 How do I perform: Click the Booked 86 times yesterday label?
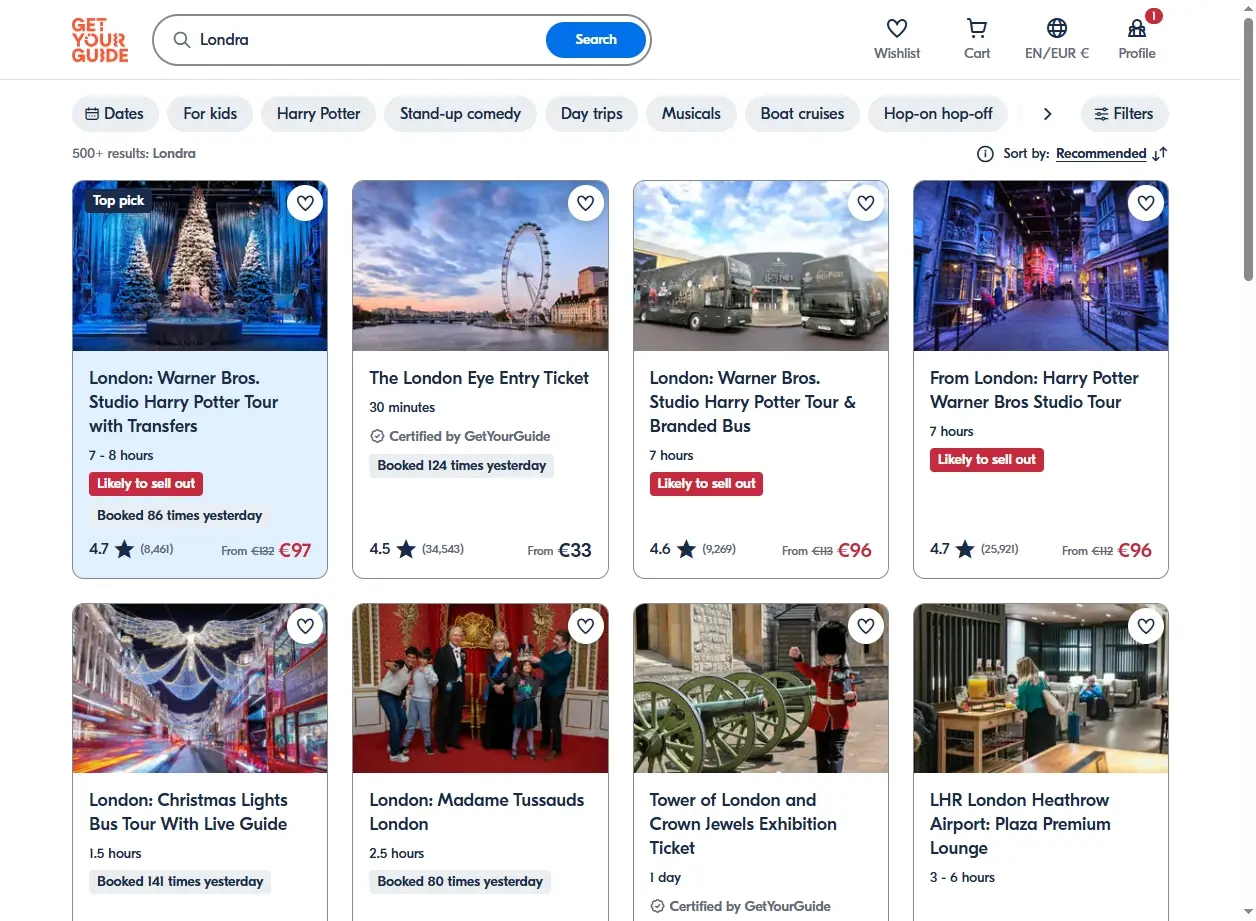click(x=180, y=516)
